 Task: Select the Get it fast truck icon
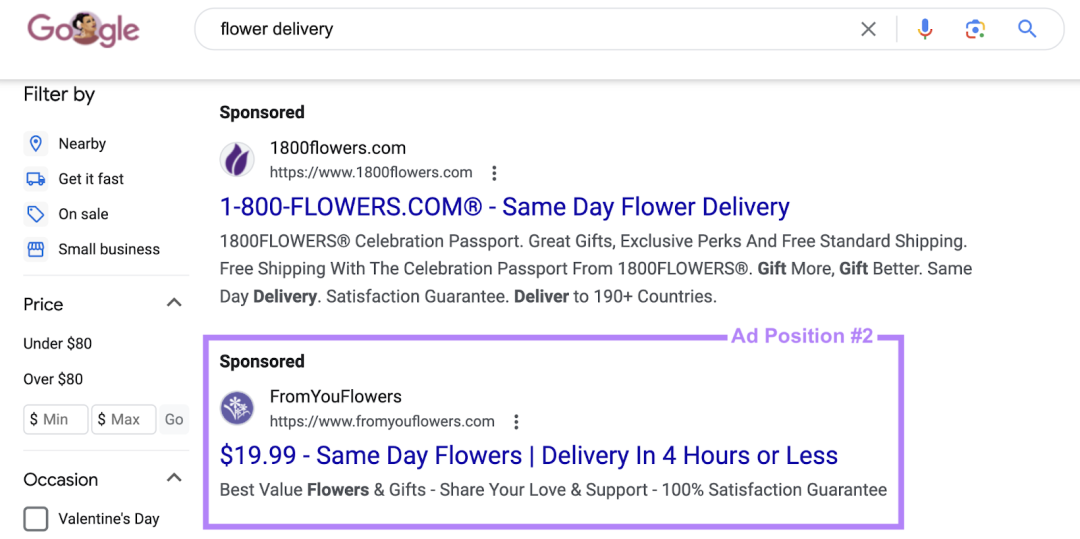pos(35,179)
